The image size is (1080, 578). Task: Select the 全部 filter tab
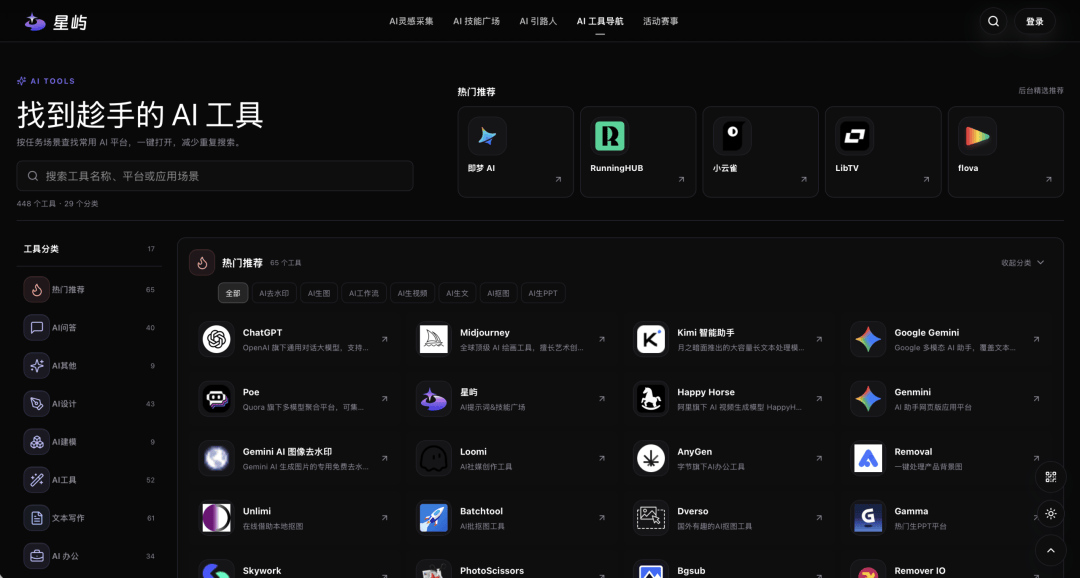233,293
